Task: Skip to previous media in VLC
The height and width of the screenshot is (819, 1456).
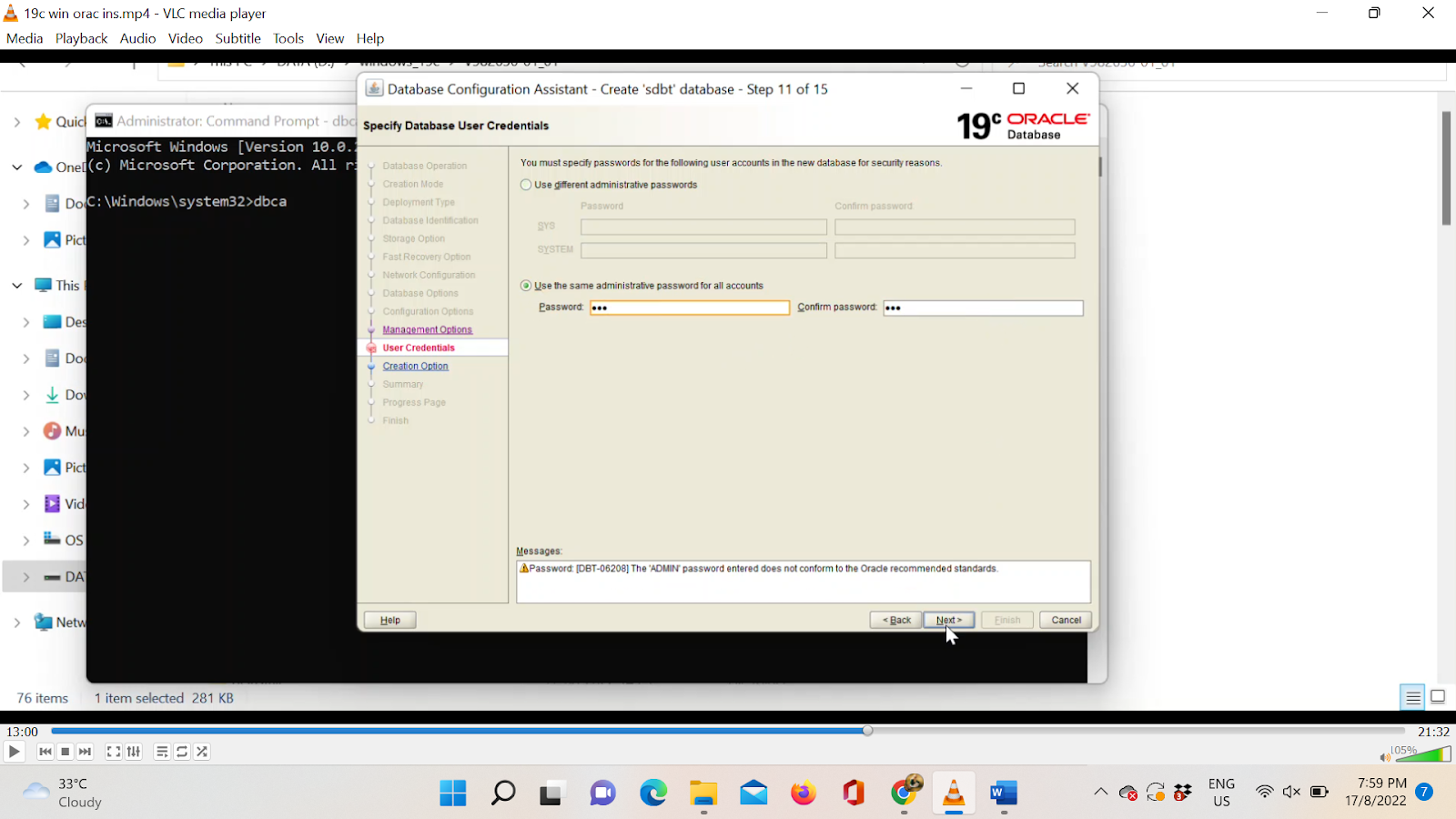Action: (x=45, y=752)
